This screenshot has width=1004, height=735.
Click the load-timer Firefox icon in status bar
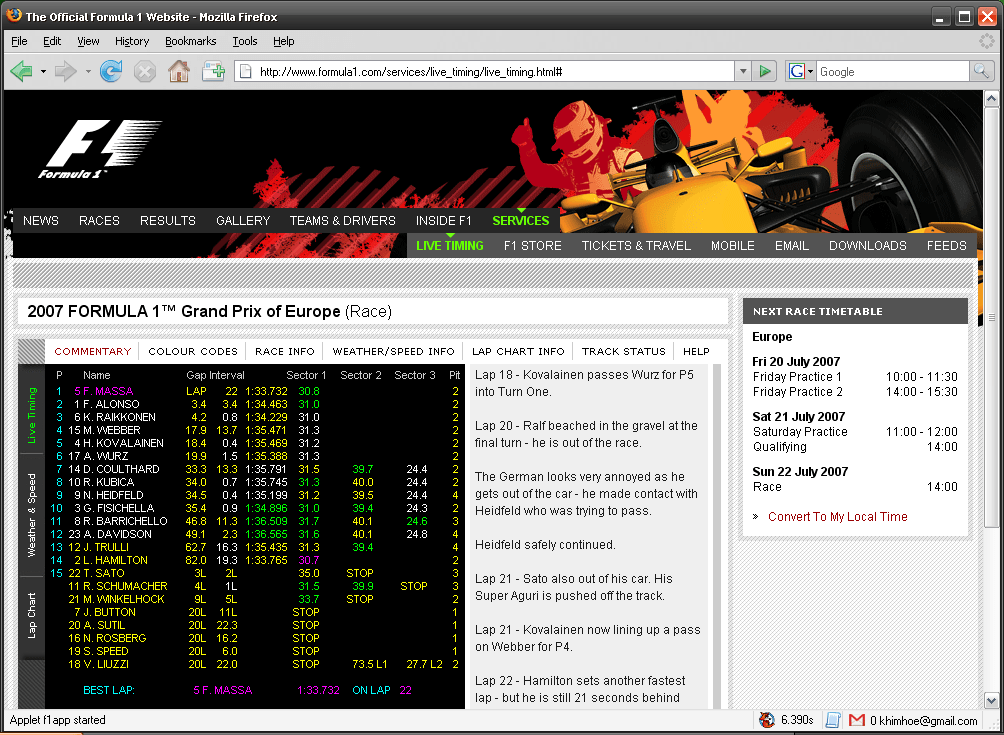(x=766, y=720)
